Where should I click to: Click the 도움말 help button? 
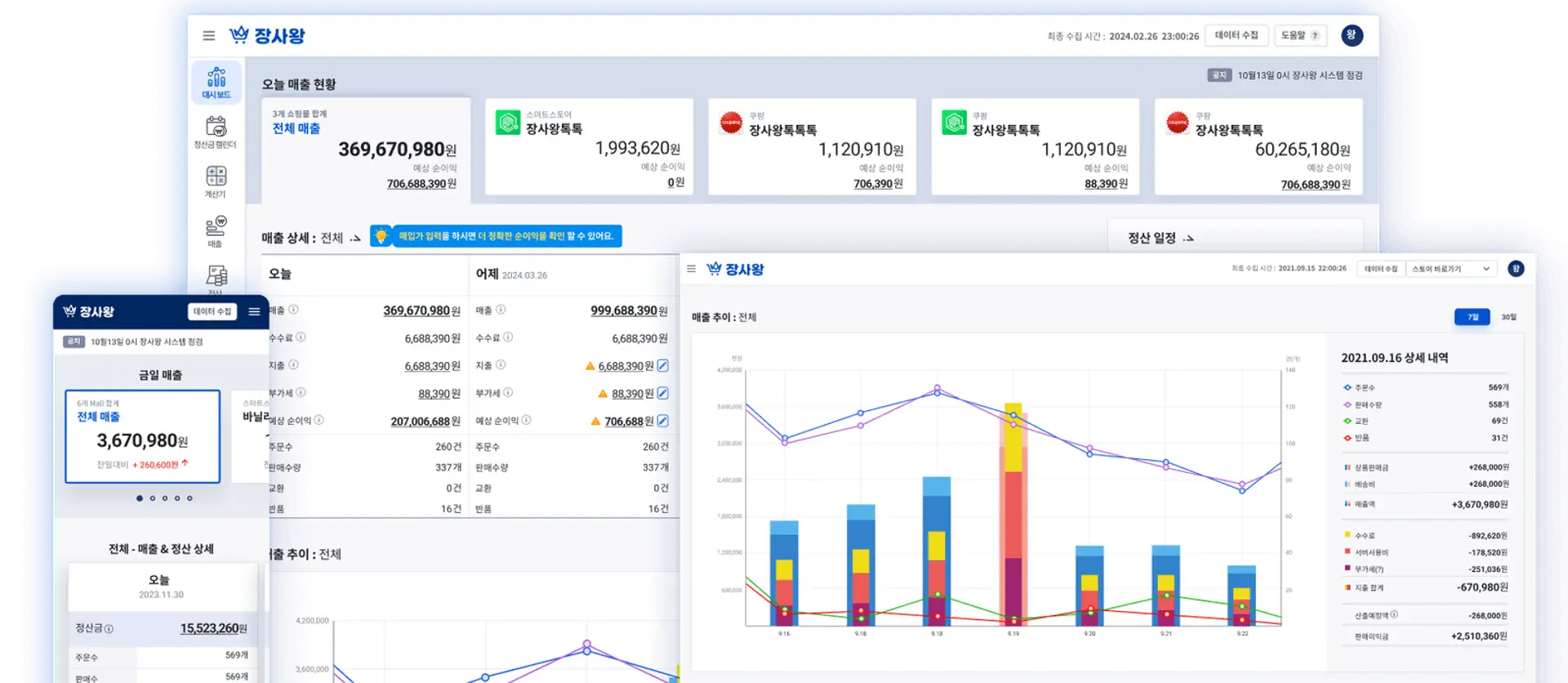[x=1300, y=35]
